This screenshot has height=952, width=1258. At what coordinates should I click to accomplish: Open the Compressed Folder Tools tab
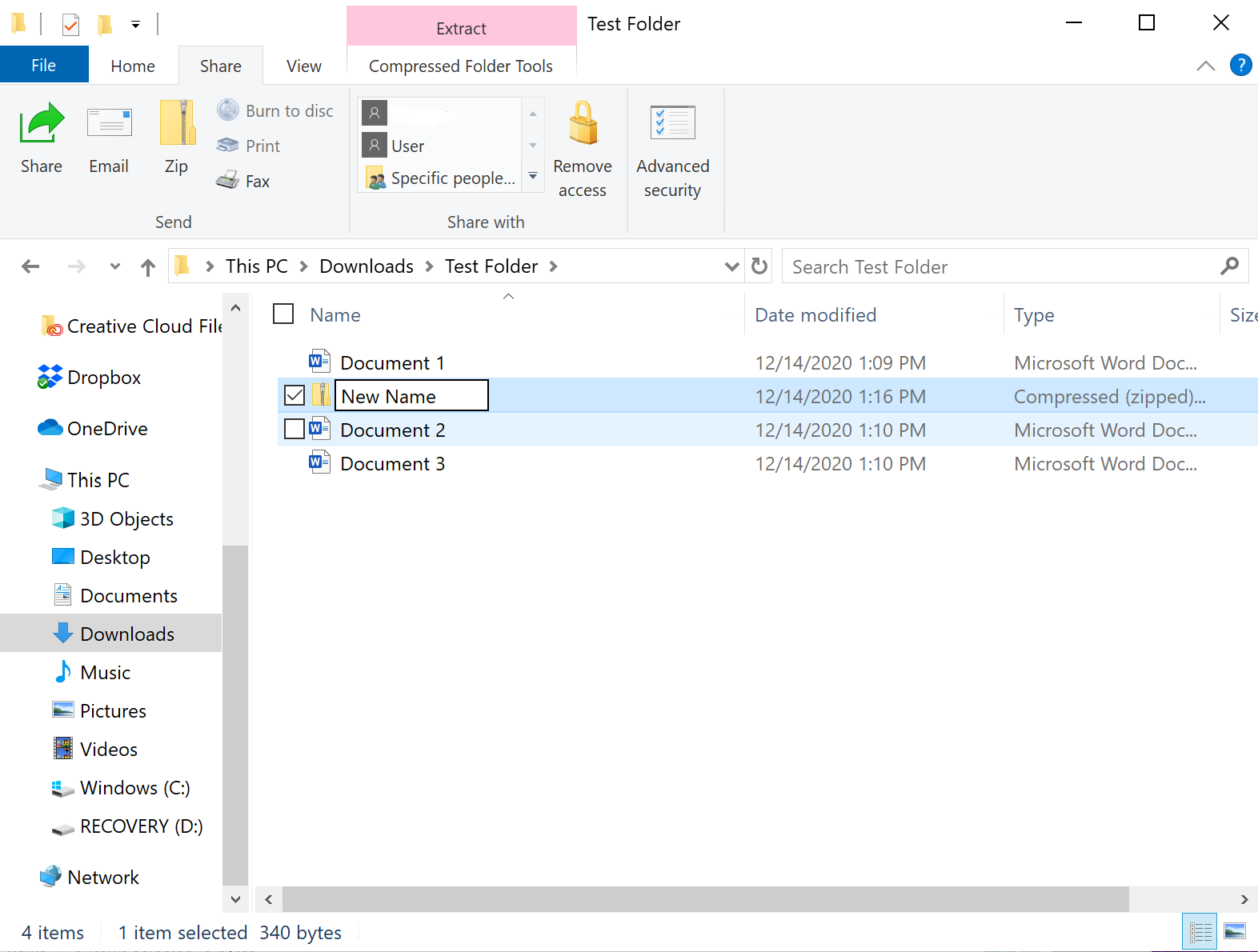tap(461, 66)
